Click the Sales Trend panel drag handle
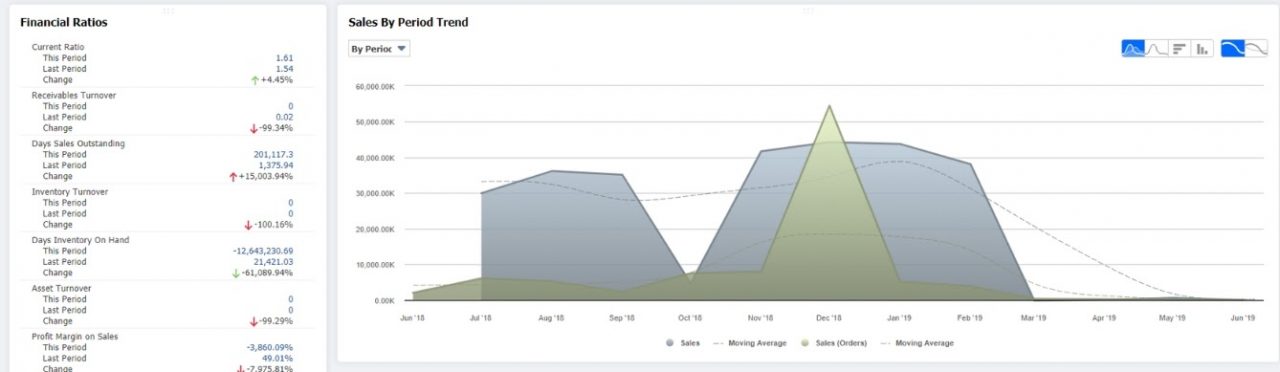Viewport: 1280px width, 372px height. coord(808,10)
